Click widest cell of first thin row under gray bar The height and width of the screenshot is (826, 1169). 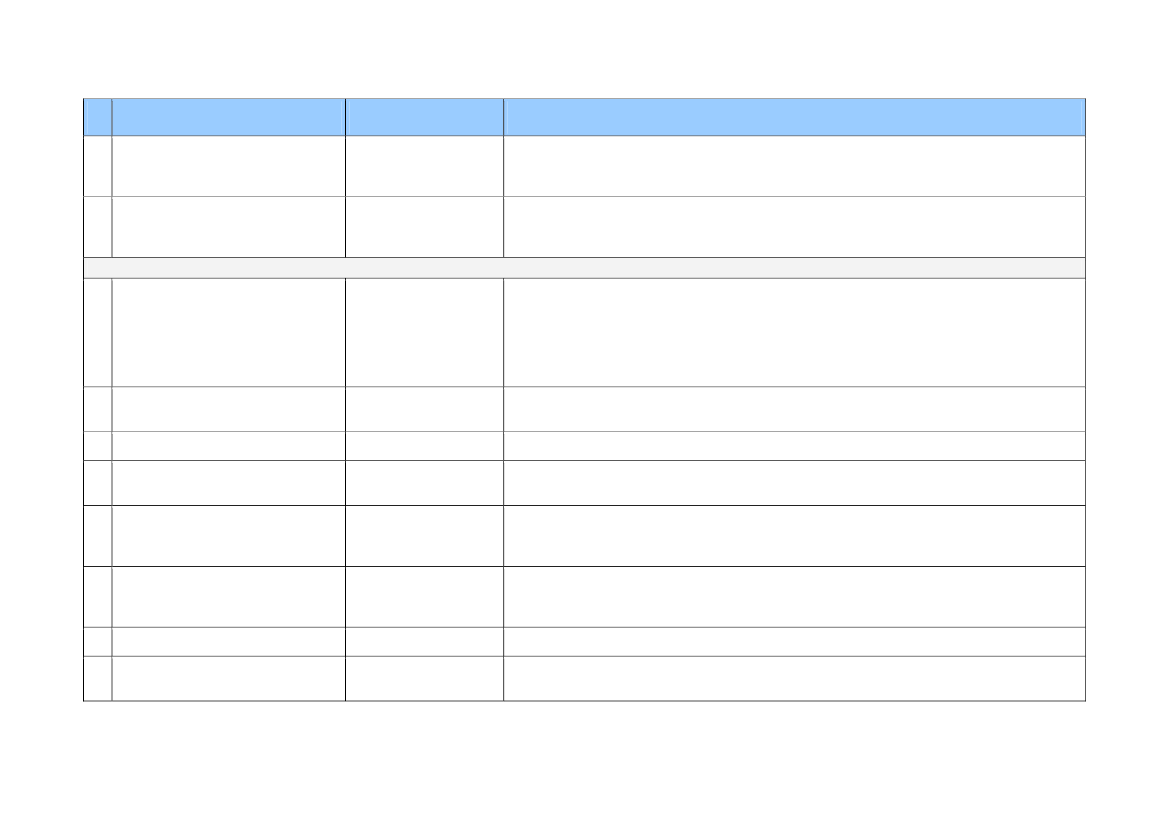click(795, 446)
